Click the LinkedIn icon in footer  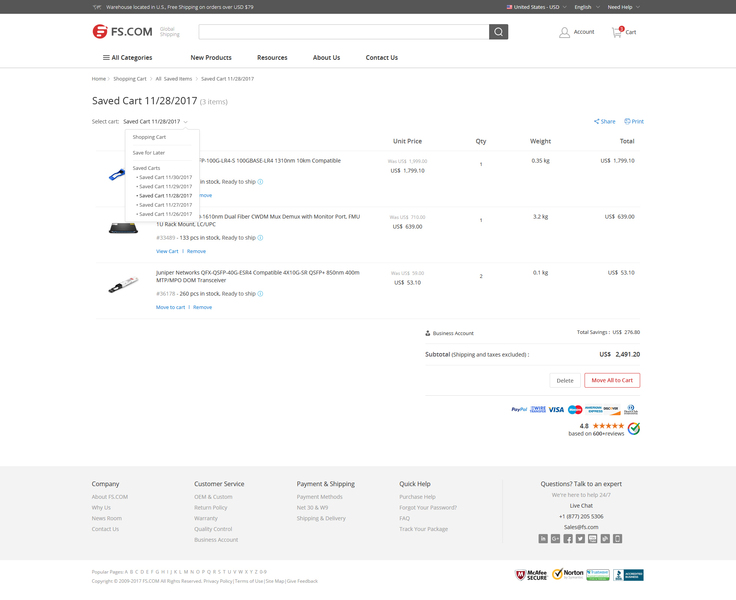(x=543, y=538)
